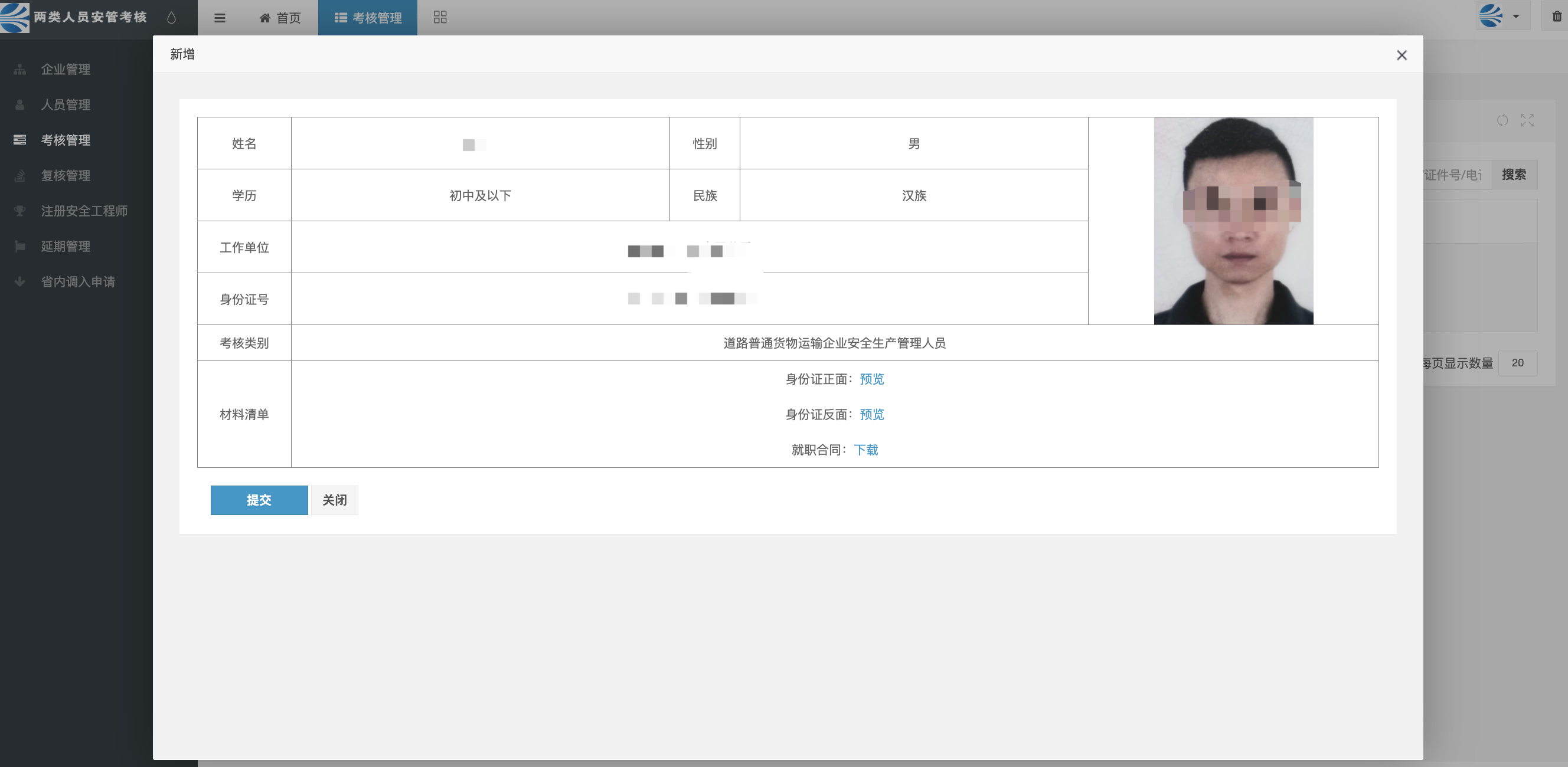Click the 人员管理 person icon
The width and height of the screenshot is (1568, 767).
(x=20, y=104)
